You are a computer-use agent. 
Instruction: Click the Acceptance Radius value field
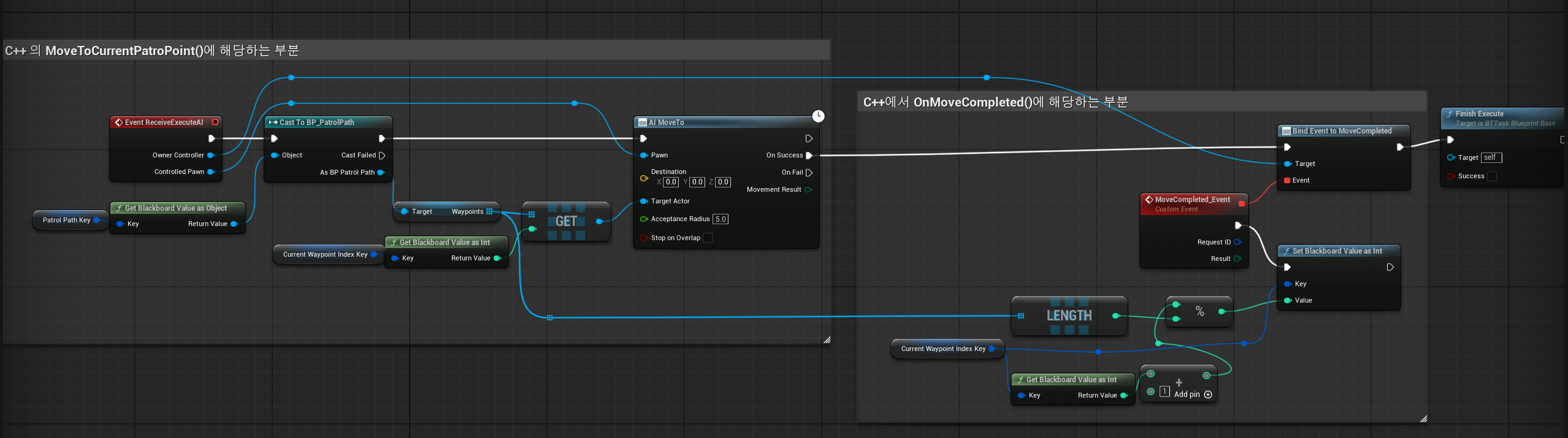point(721,219)
